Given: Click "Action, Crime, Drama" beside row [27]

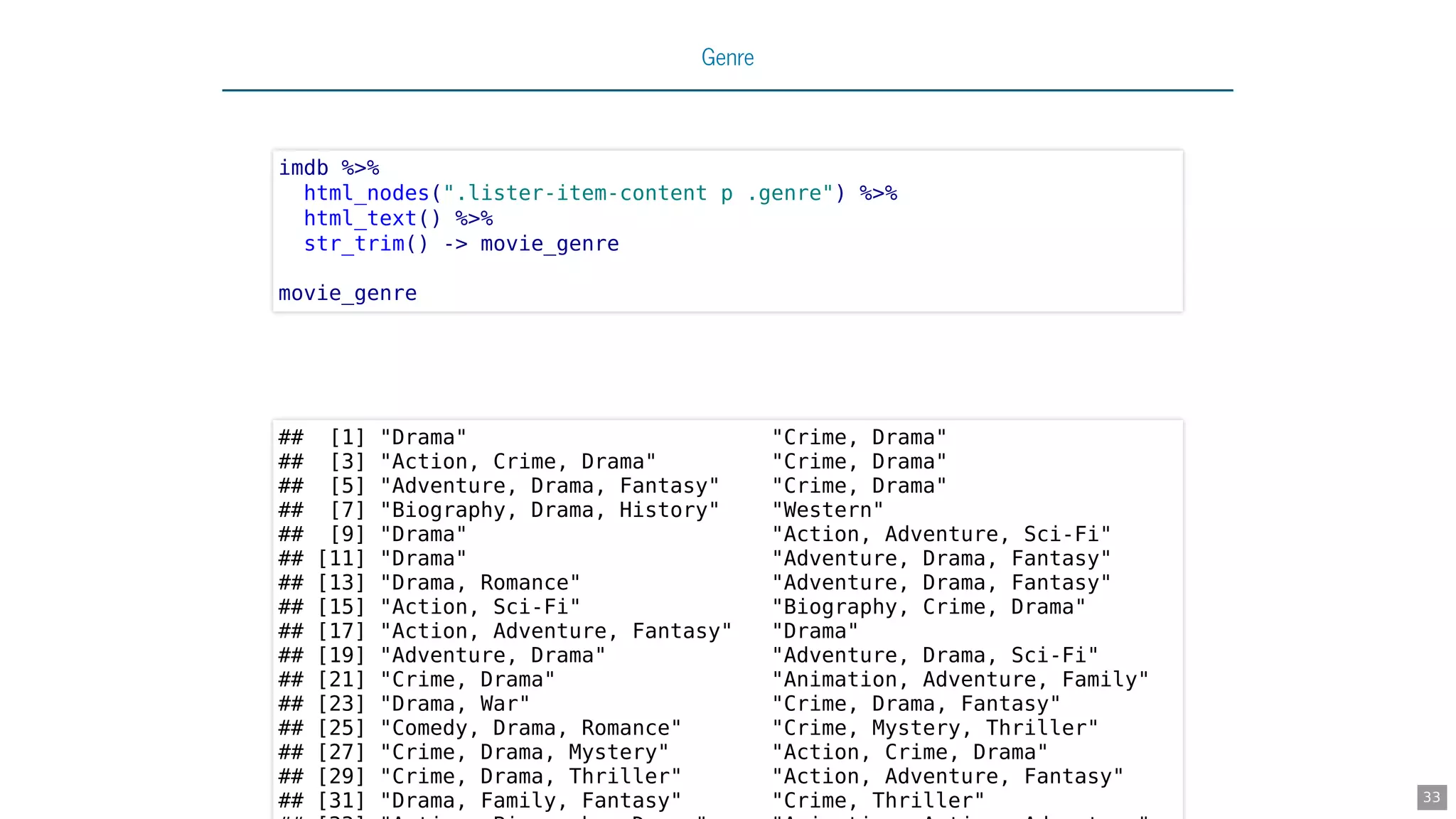Looking at the screenshot, I should pos(910,751).
